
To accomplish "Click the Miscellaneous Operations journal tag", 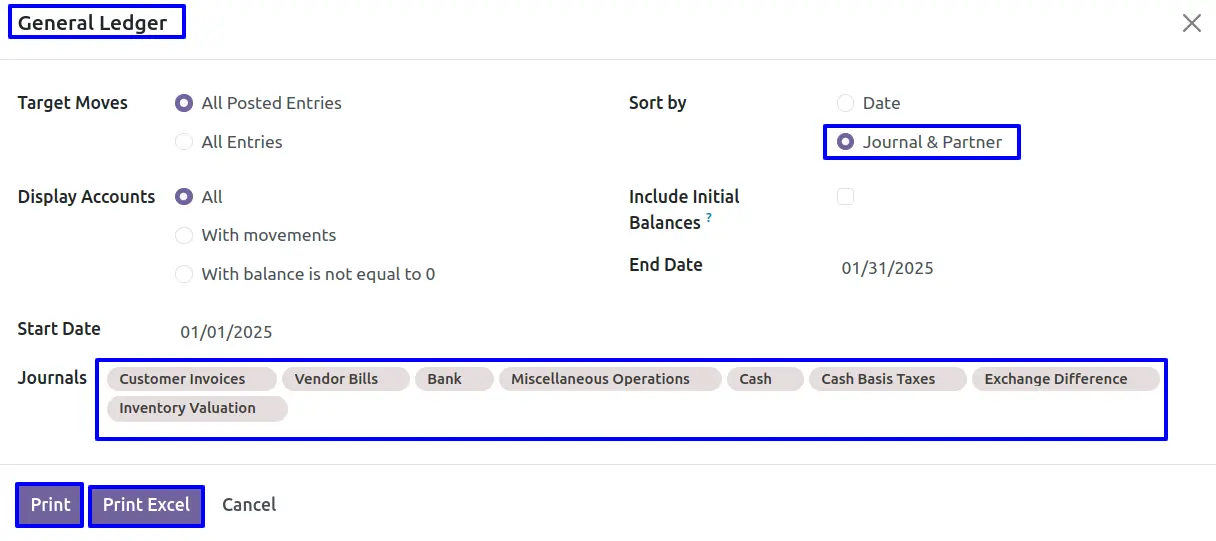I will tap(600, 379).
